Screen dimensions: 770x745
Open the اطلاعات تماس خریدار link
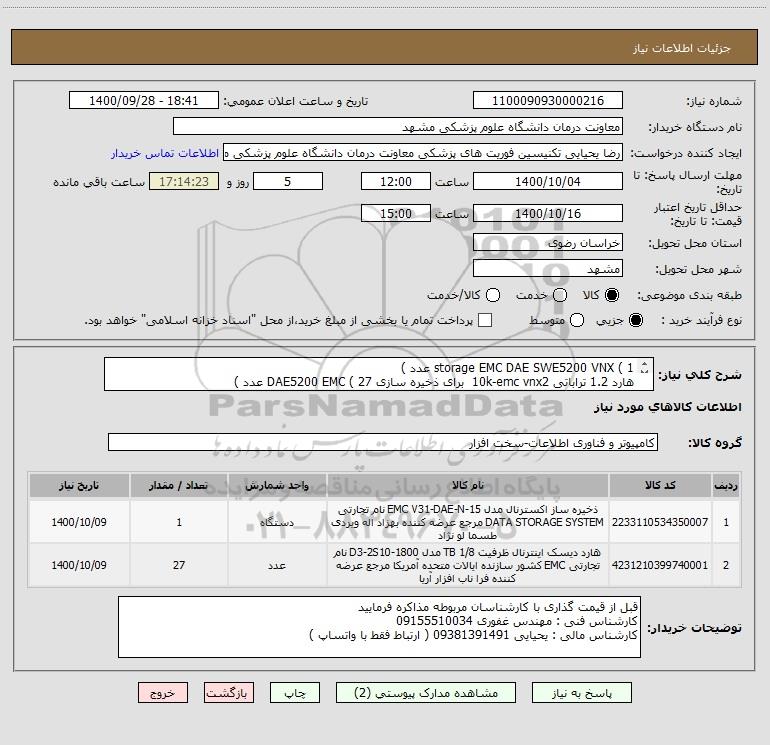165,153
